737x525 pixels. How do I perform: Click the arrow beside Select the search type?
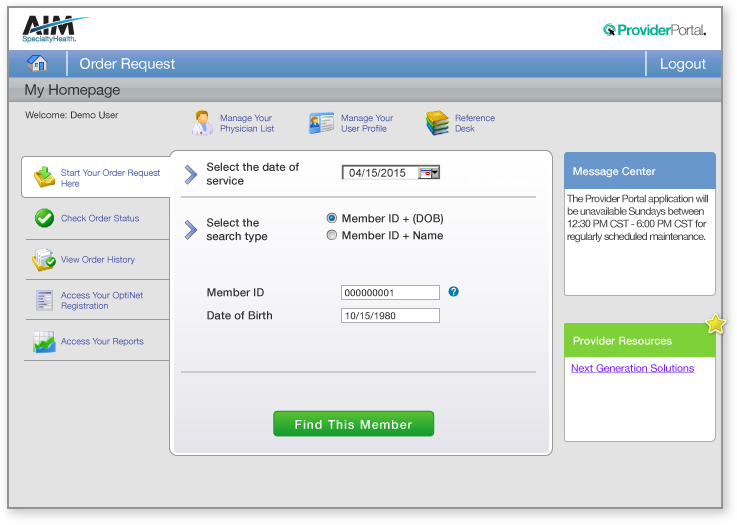click(x=191, y=230)
